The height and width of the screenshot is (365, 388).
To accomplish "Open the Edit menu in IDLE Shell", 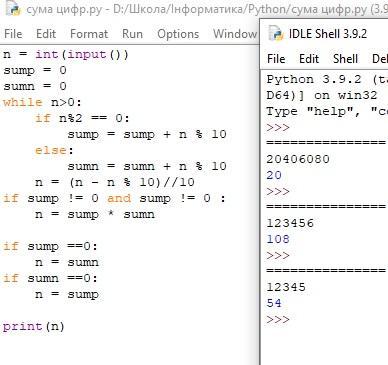I will coord(309,59).
